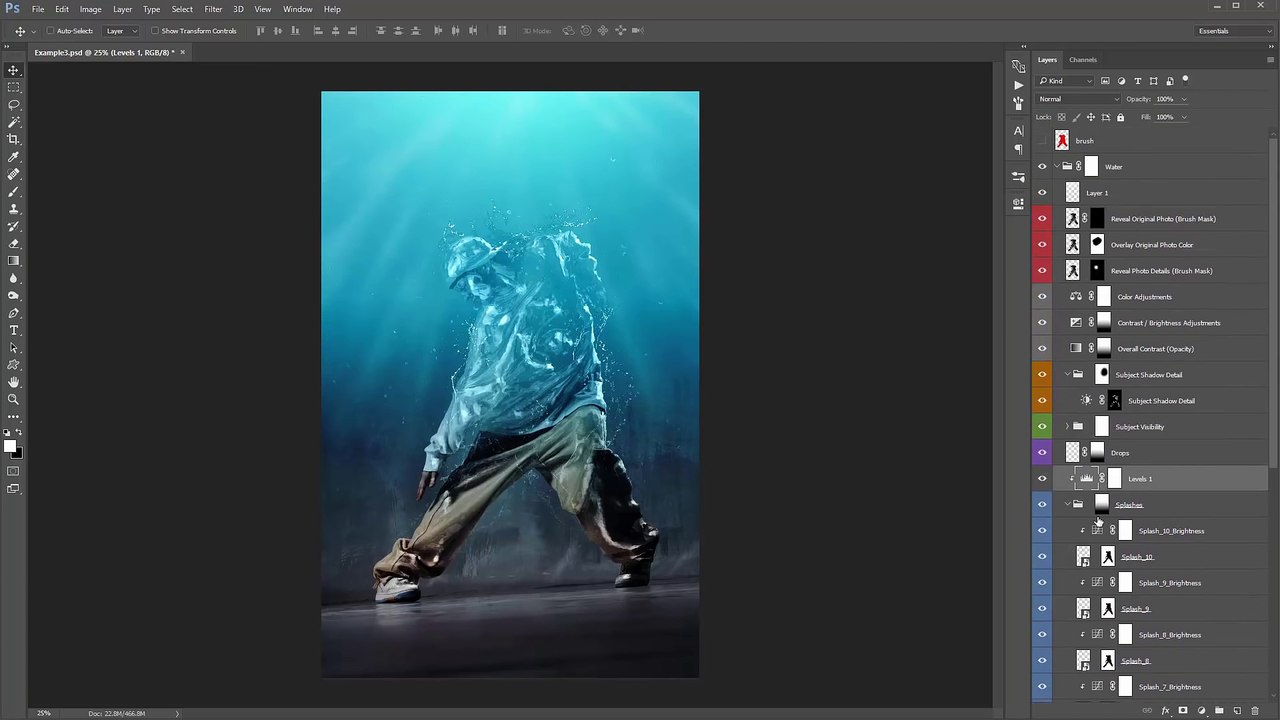Select the Move tool
1280x720 pixels.
[x=14, y=70]
